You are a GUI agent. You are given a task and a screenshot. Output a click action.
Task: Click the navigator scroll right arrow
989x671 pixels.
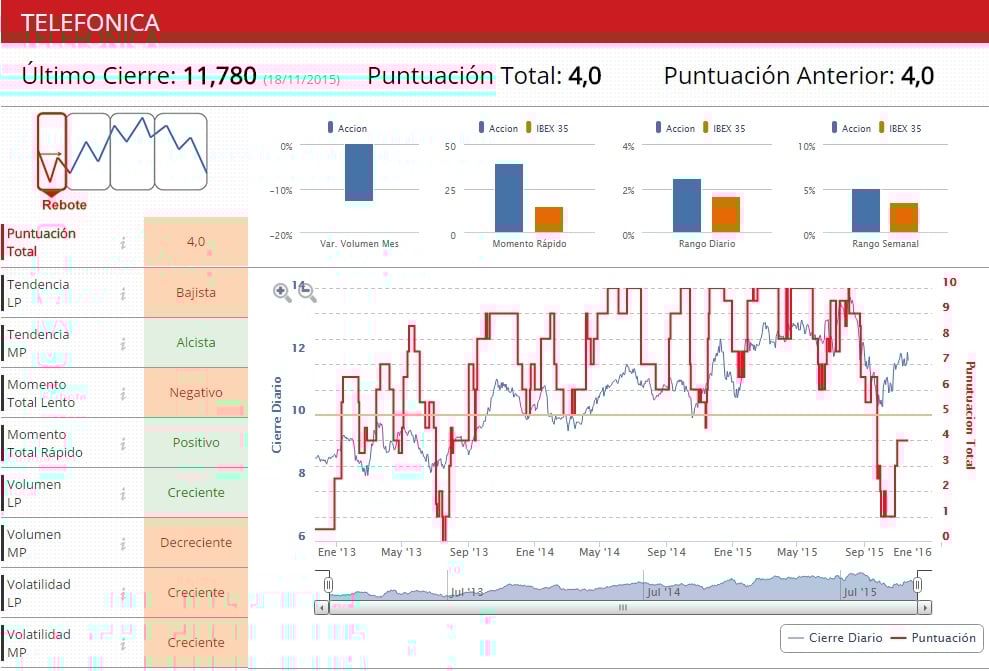tap(925, 608)
